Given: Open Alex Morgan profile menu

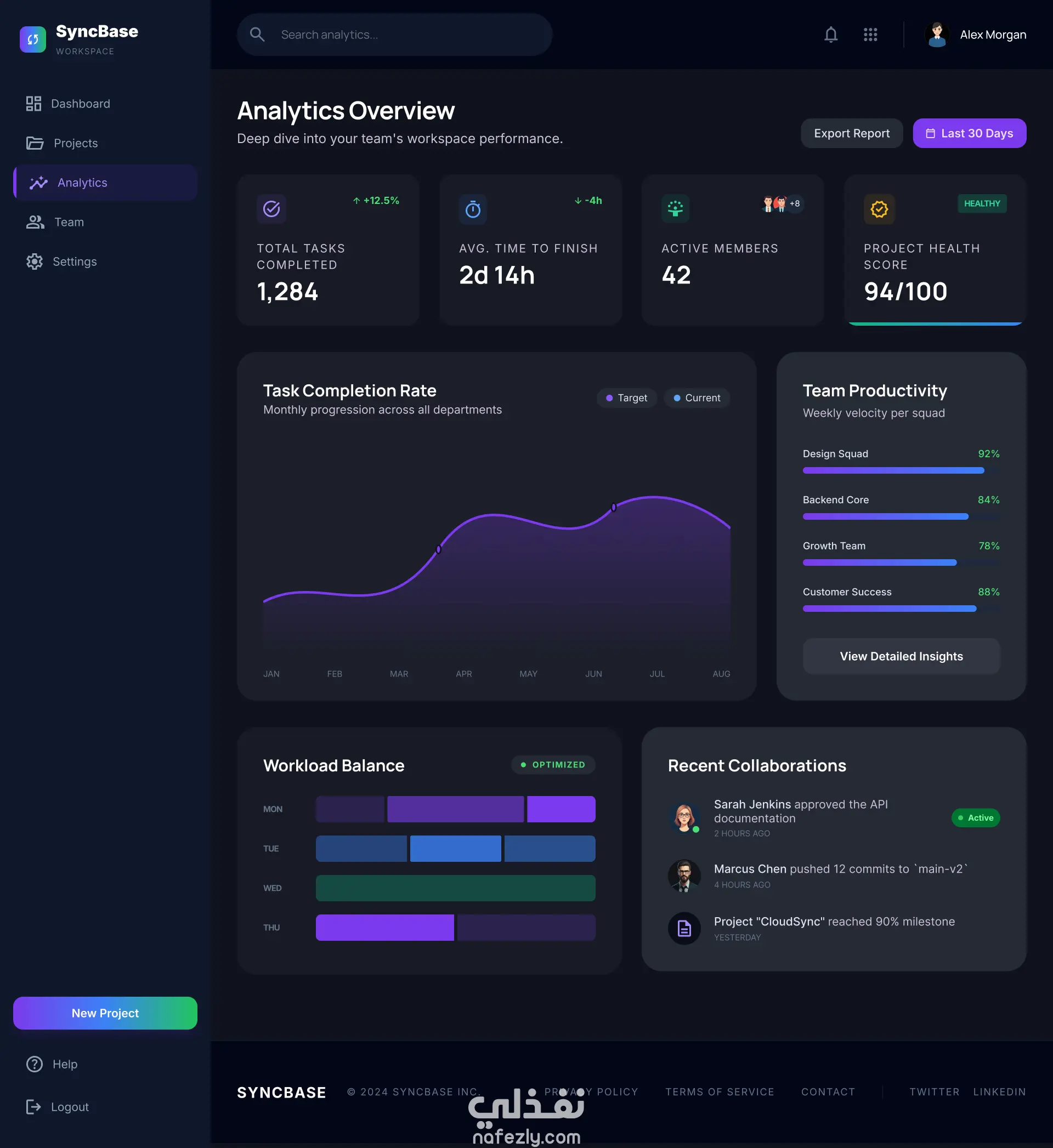Looking at the screenshot, I should pyautogui.click(x=975, y=35).
